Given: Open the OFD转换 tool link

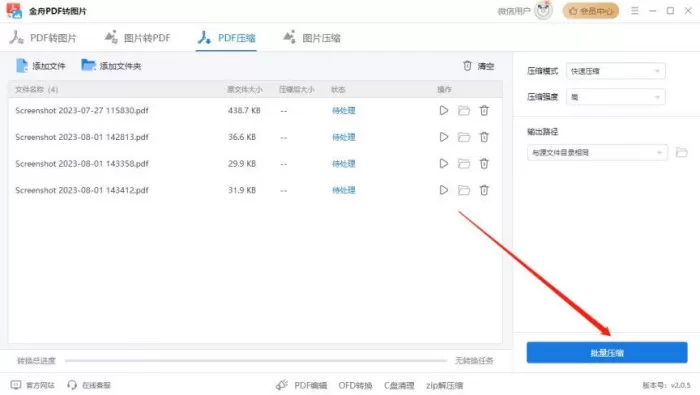Looking at the screenshot, I should pyautogui.click(x=355, y=385).
